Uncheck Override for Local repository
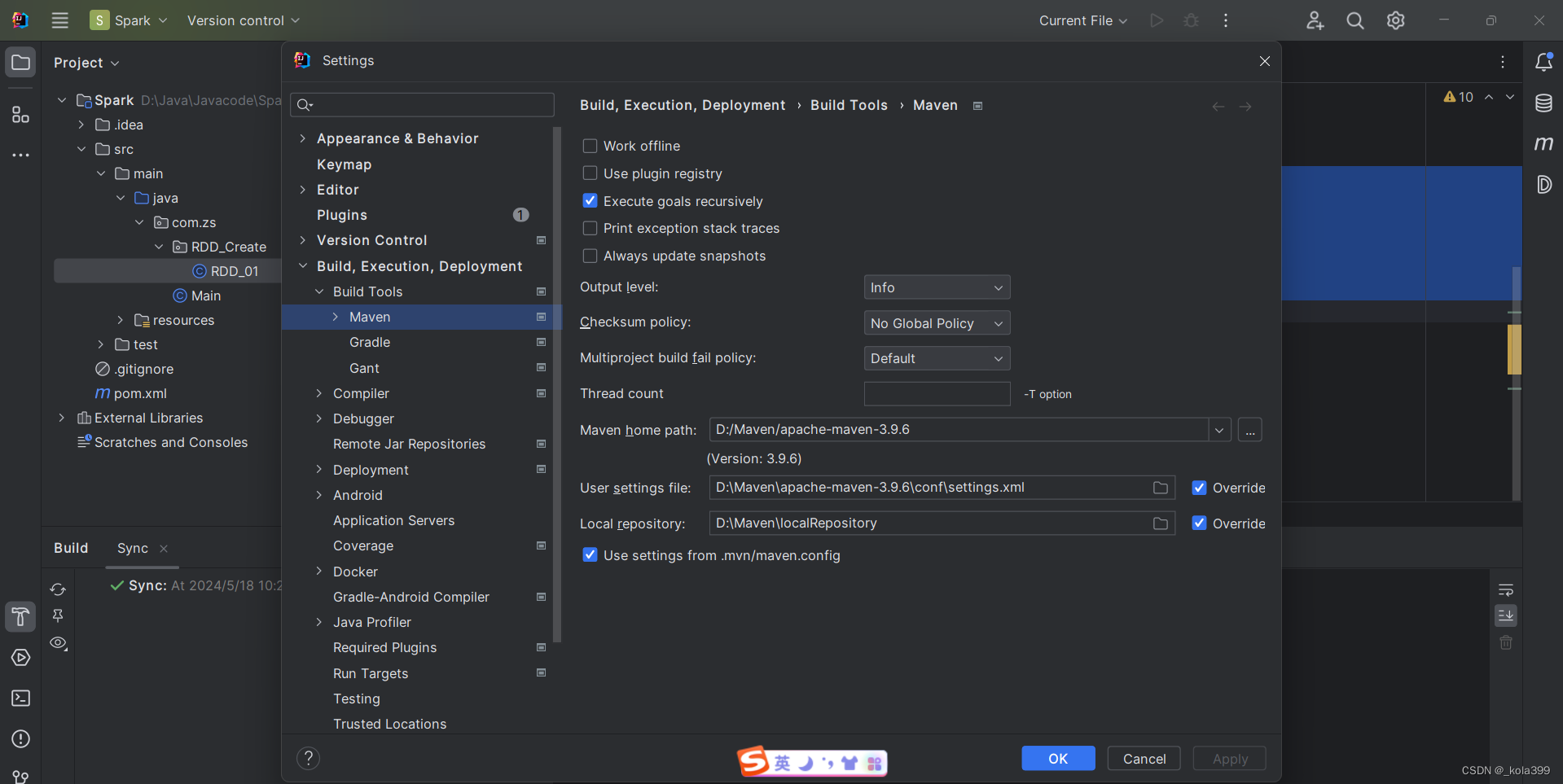 click(x=1199, y=523)
